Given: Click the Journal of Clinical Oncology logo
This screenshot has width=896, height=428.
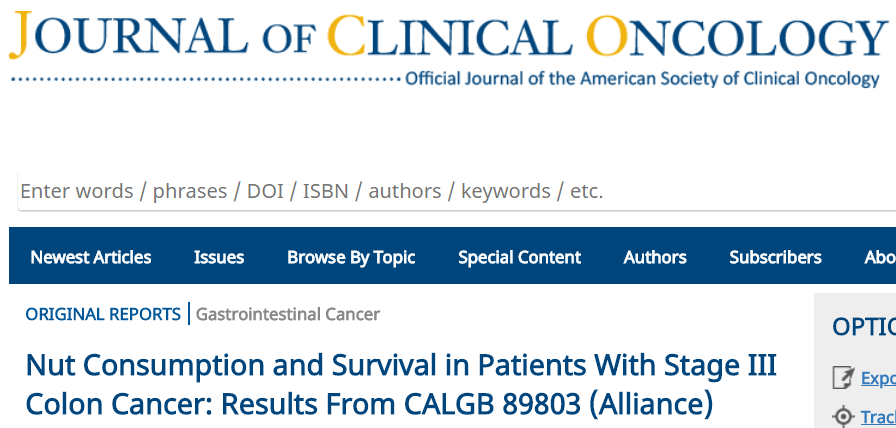Looking at the screenshot, I should click(448, 50).
